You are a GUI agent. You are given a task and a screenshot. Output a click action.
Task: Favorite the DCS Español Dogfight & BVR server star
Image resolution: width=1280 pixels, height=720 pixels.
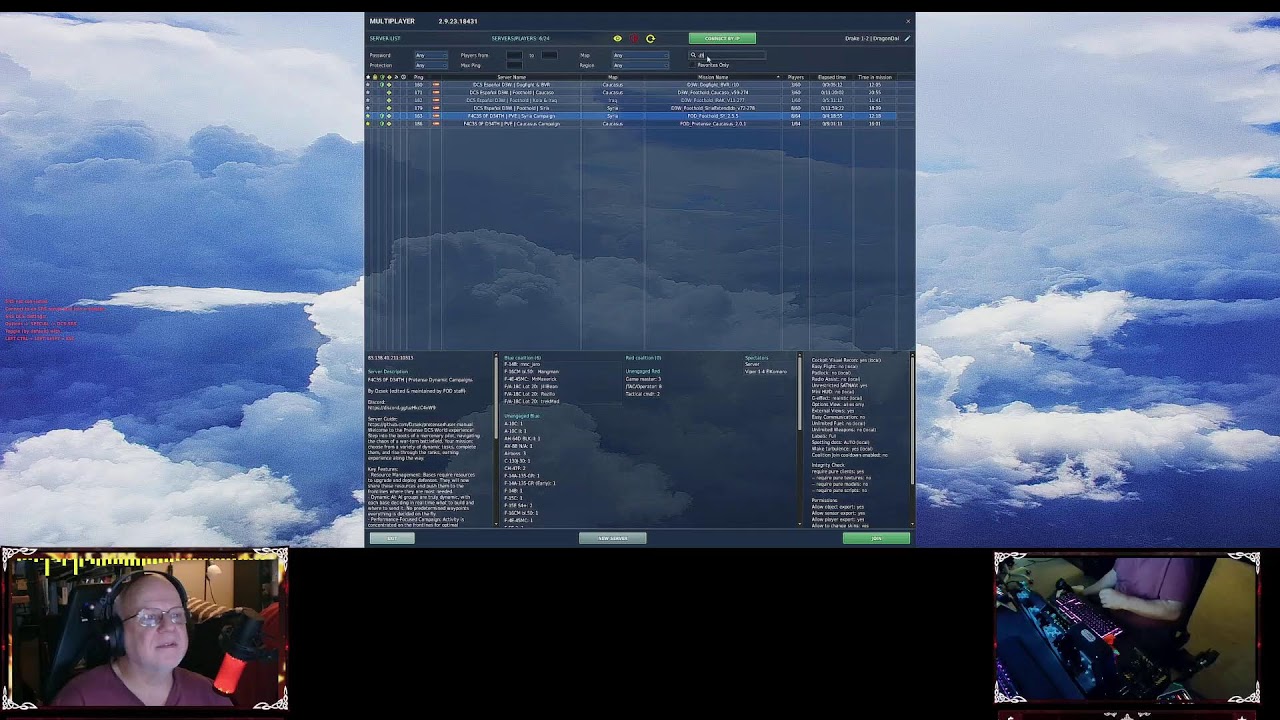(x=368, y=85)
